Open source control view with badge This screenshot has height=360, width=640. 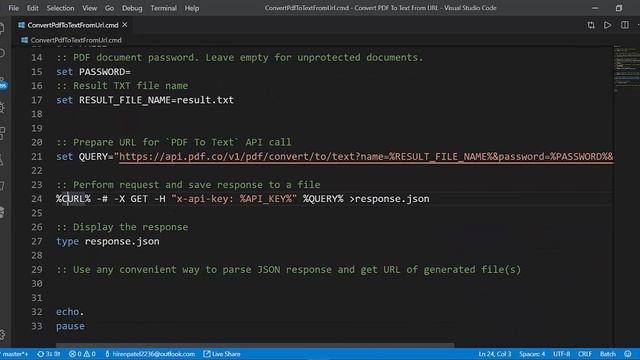pos(2,83)
